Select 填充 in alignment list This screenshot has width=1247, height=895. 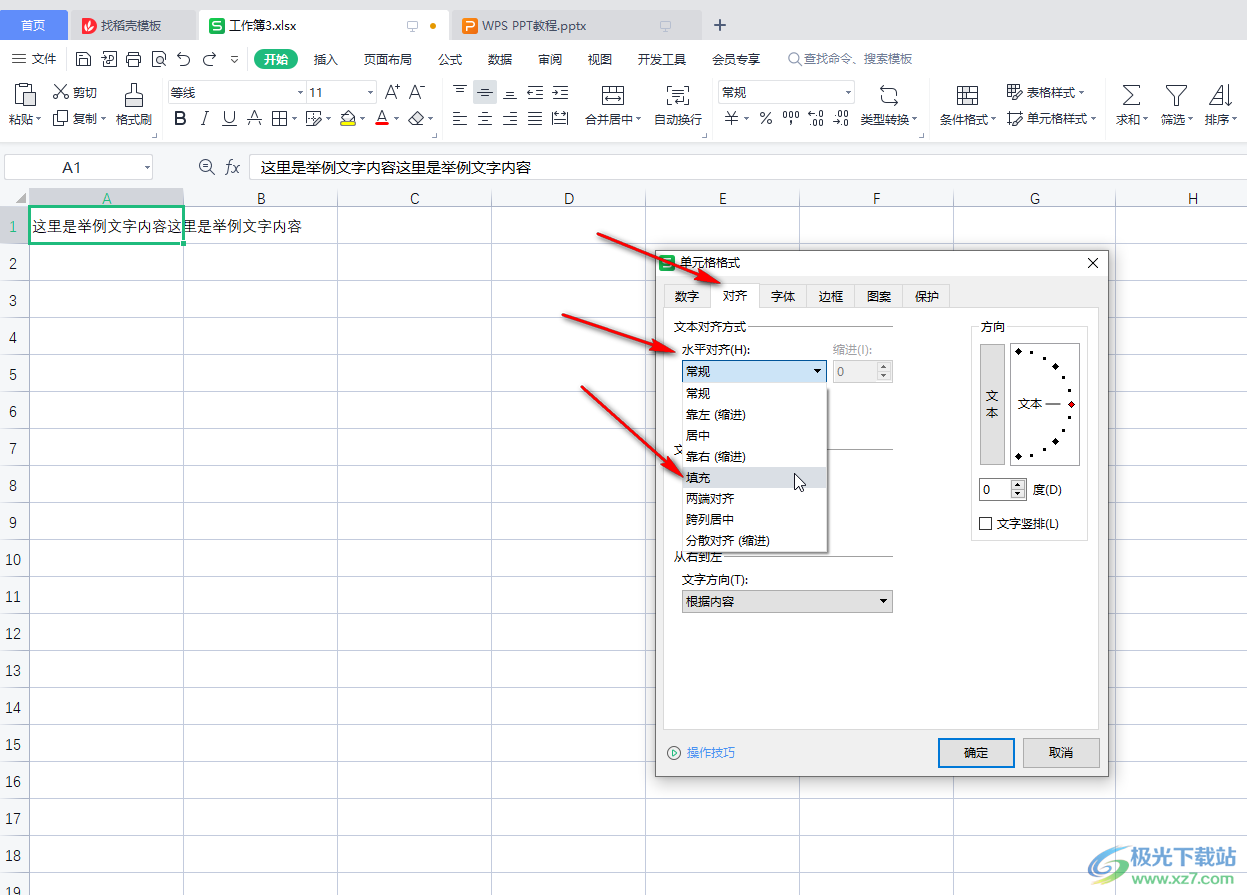pos(755,478)
